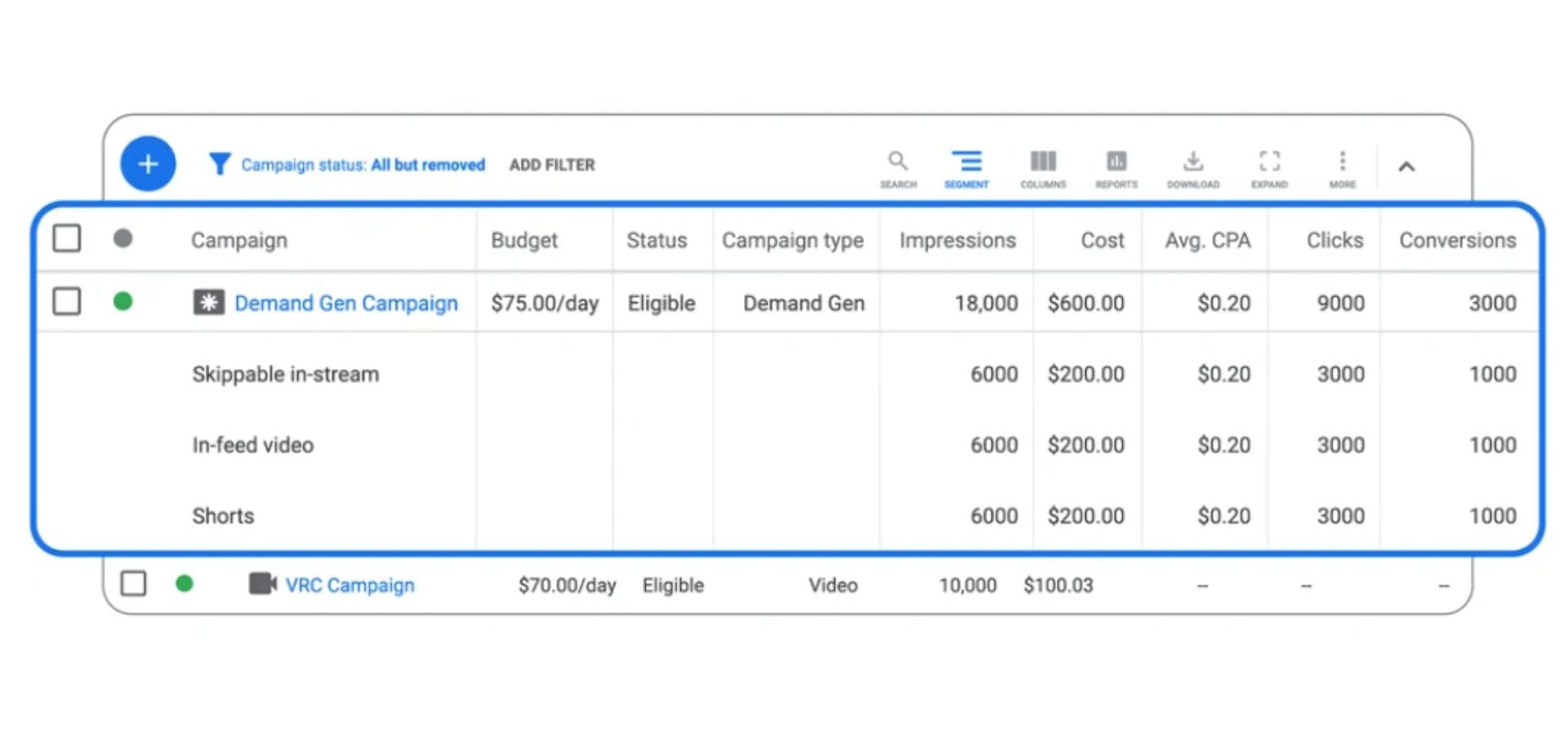Viewport: 1568px width, 743px height.
Task: Toggle the select-all campaigns checkbox
Action: (x=67, y=239)
